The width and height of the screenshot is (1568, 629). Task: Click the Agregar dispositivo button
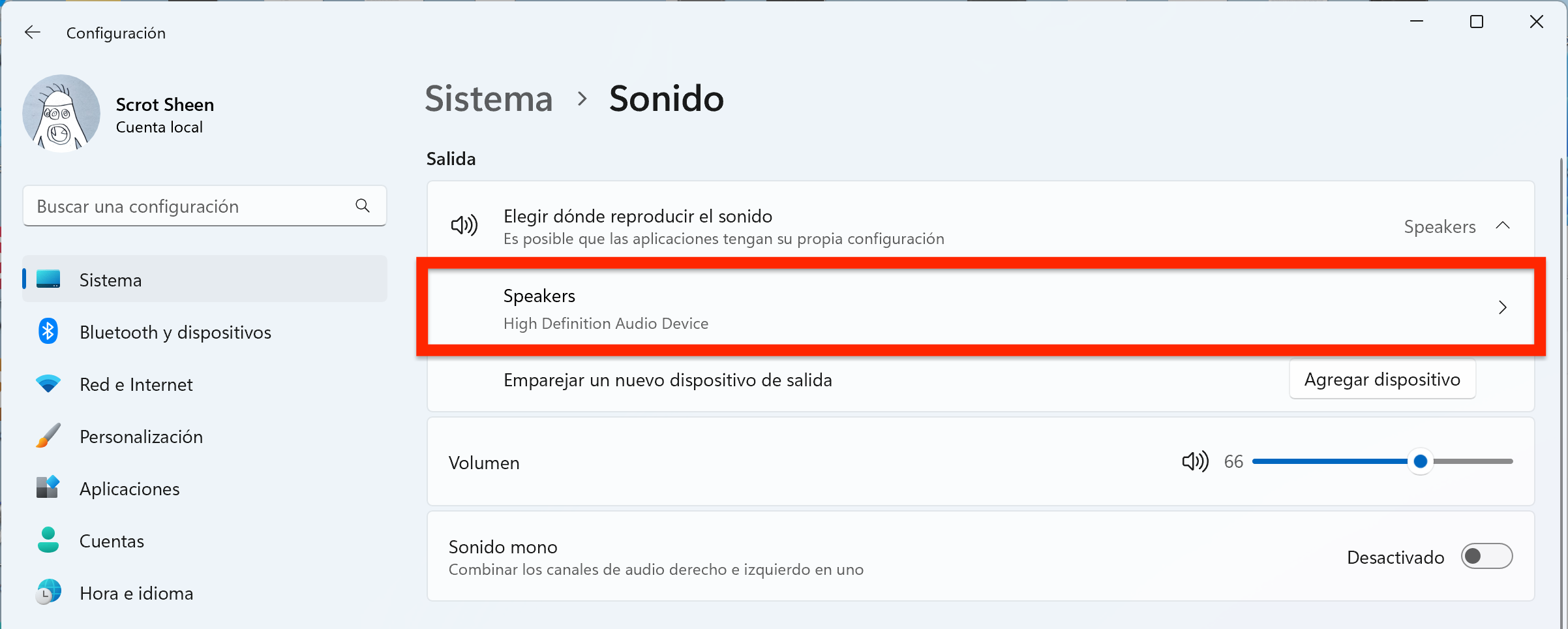[x=1382, y=379]
